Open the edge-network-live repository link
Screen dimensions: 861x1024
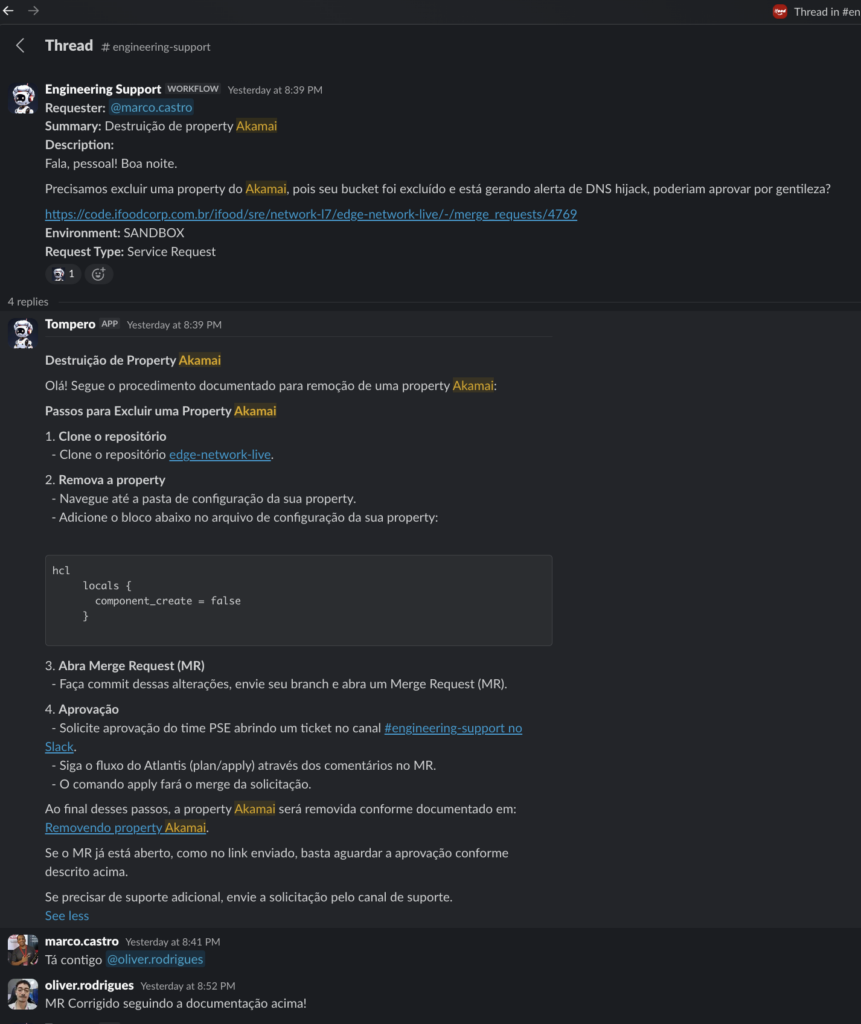pos(220,455)
